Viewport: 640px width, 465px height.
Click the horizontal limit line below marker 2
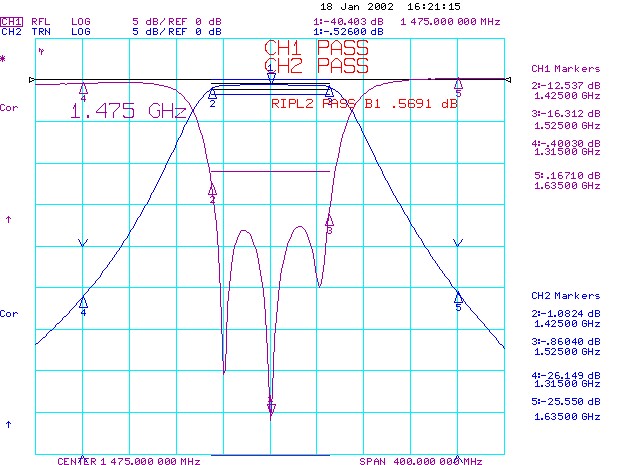(270, 172)
